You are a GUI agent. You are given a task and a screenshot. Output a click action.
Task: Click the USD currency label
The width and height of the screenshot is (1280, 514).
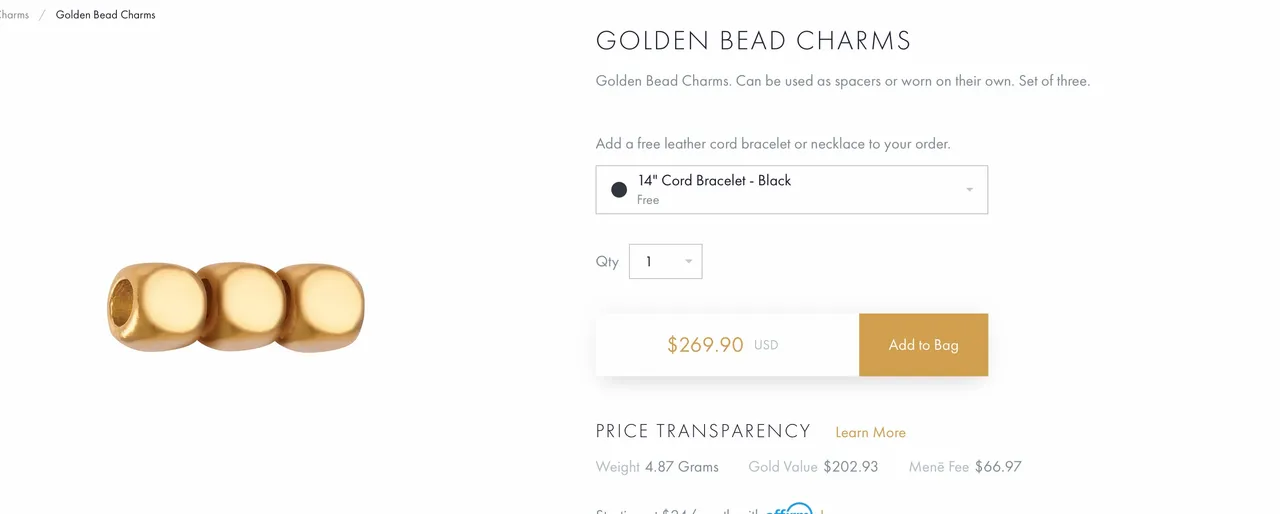[766, 345]
